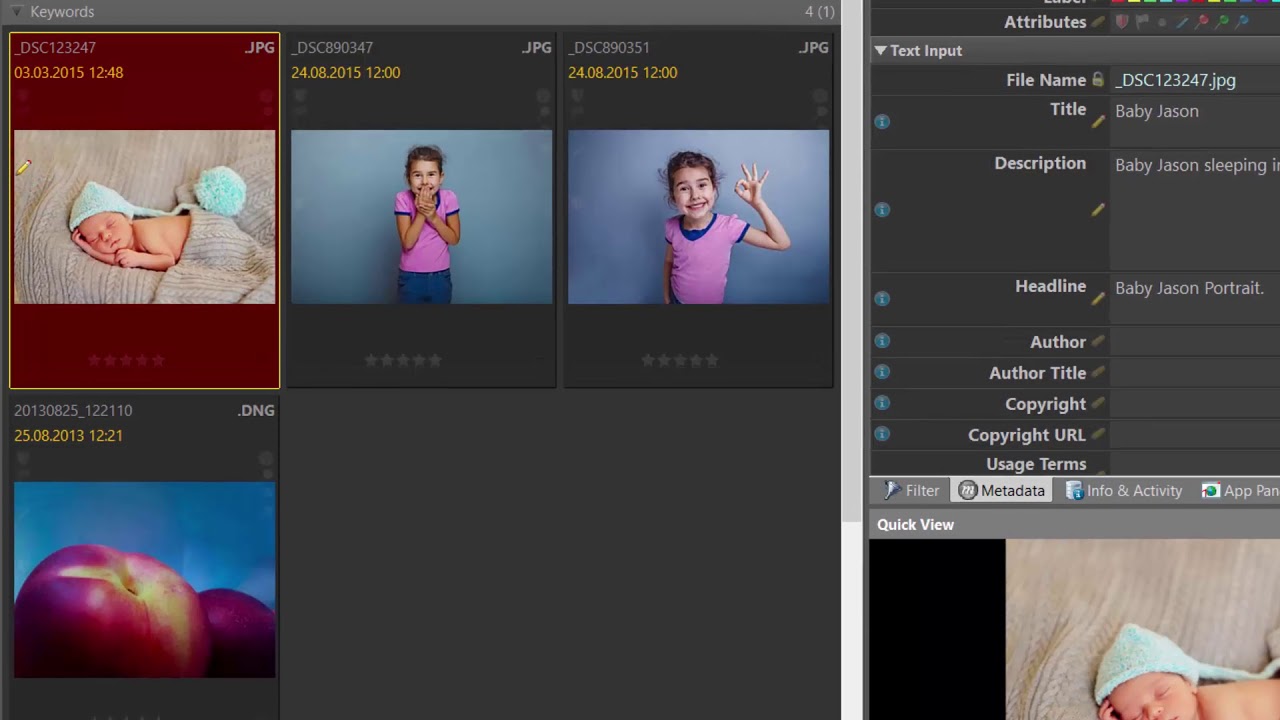Click the thumbnail grid vertical scrollbar
1280x720 pixels.
pyautogui.click(x=852, y=260)
